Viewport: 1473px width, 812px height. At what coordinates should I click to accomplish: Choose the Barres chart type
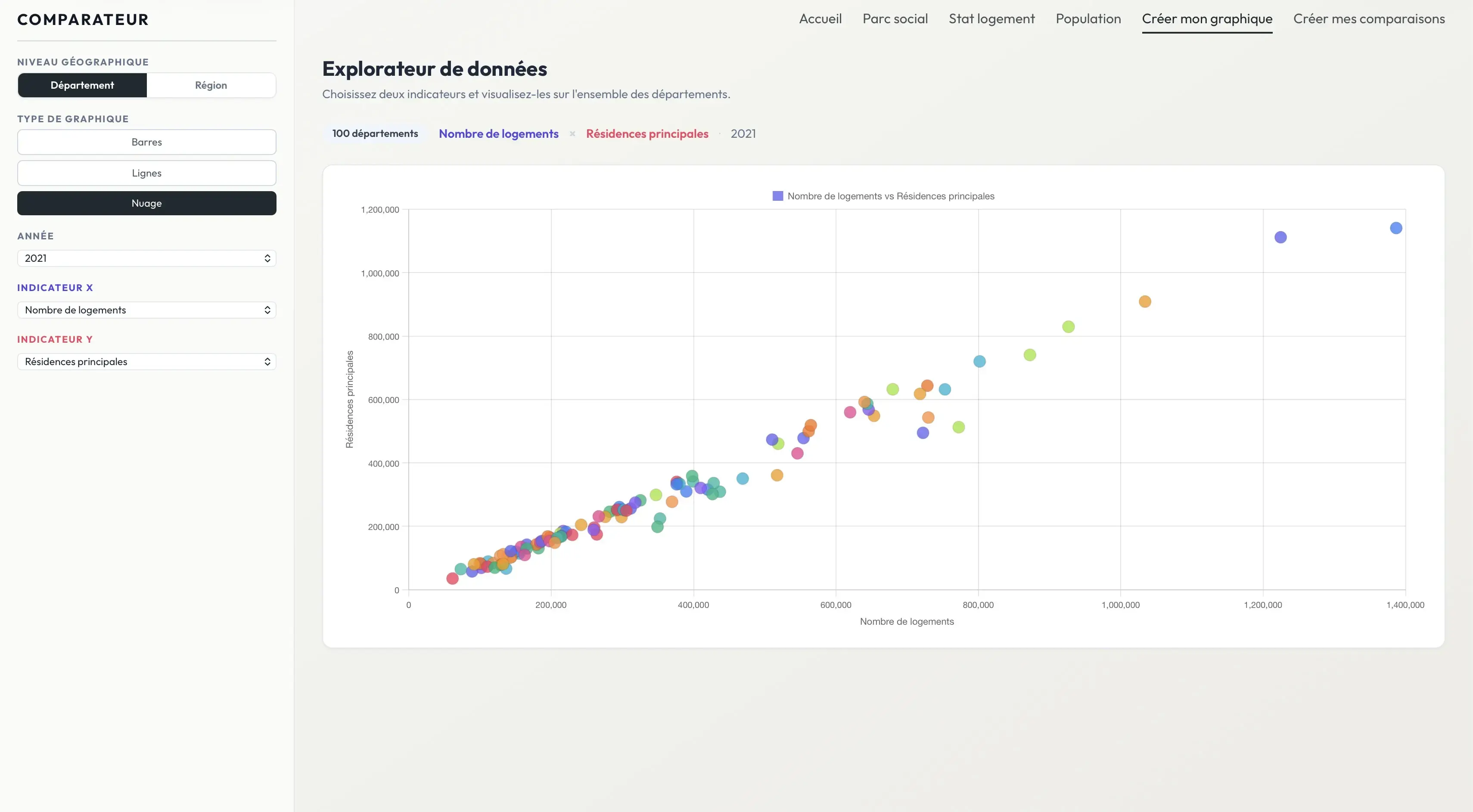click(x=147, y=142)
